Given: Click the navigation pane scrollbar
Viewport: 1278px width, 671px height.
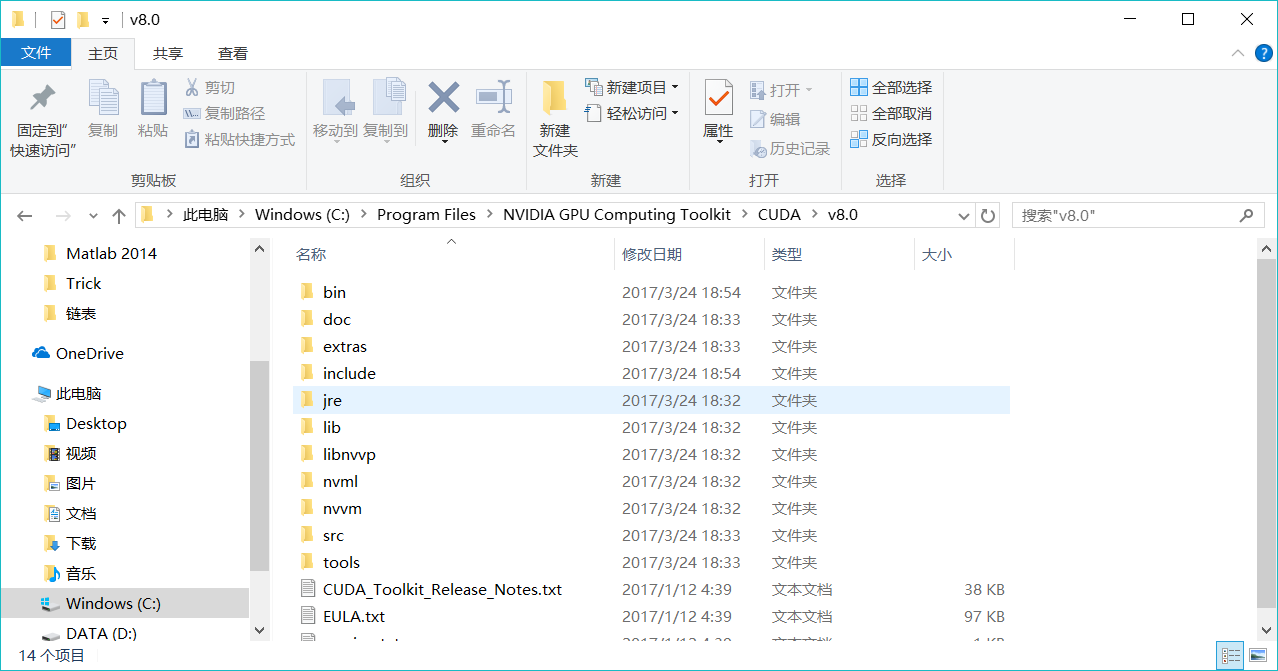Looking at the screenshot, I should coord(259,465).
